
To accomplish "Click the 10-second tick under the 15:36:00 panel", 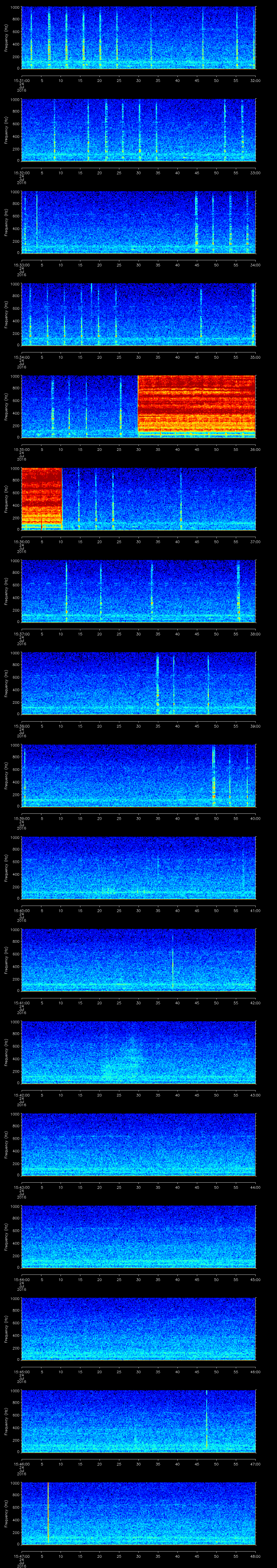I will point(60,542).
